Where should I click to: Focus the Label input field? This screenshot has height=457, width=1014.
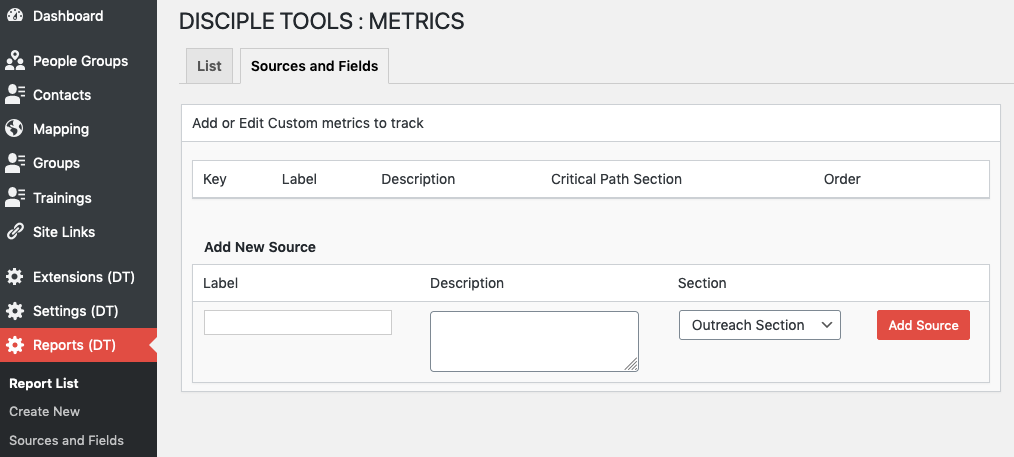297,323
